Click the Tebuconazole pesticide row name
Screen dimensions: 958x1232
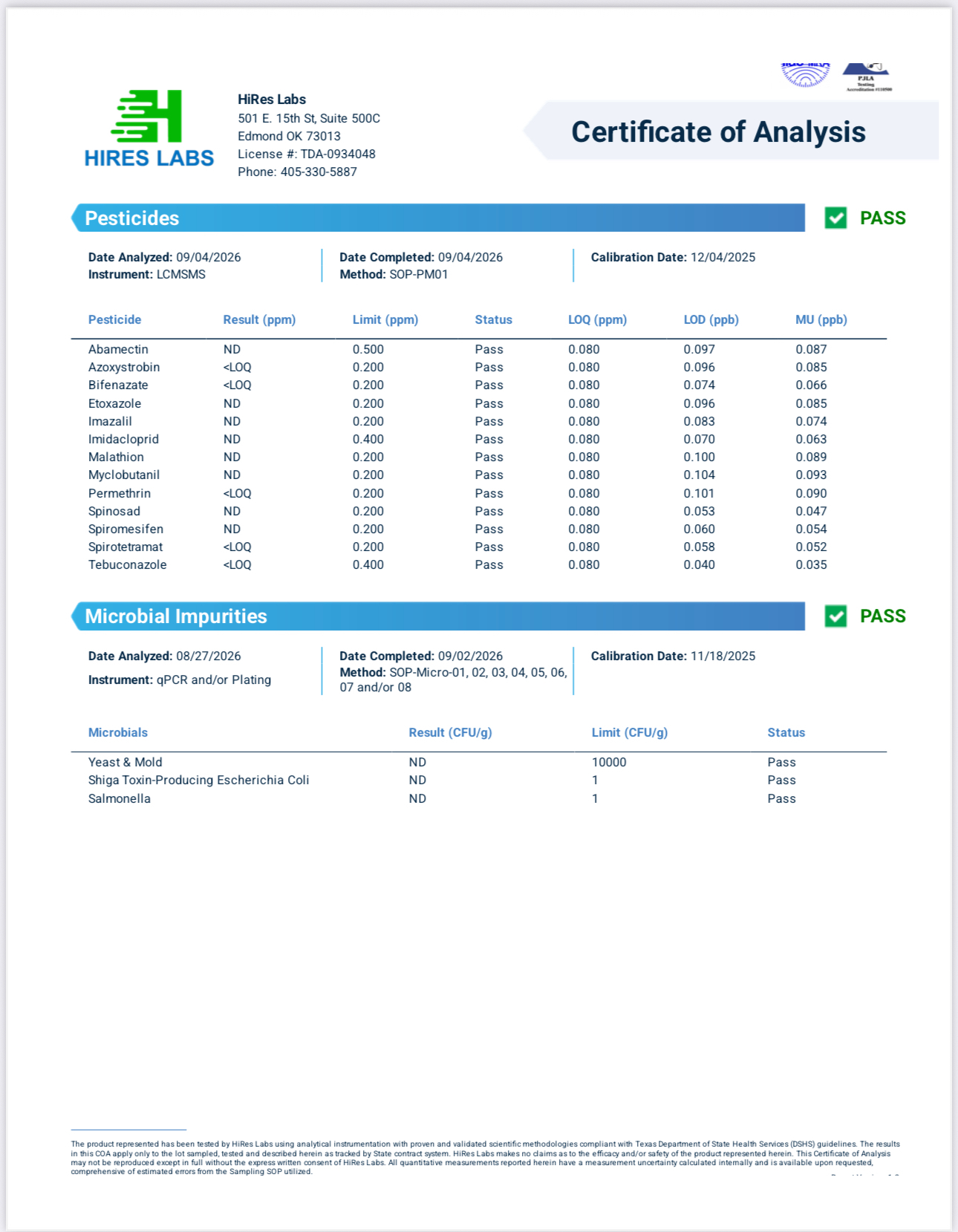[127, 565]
